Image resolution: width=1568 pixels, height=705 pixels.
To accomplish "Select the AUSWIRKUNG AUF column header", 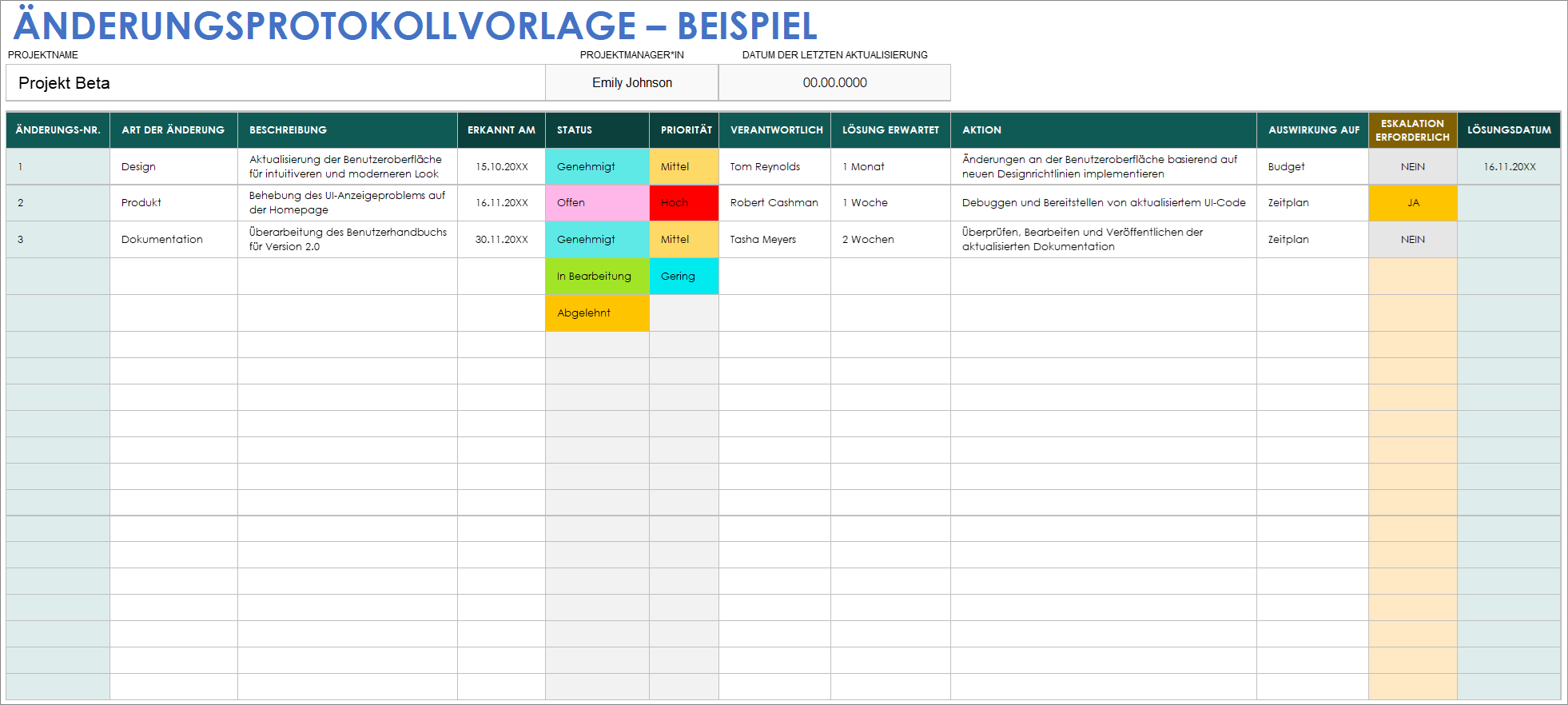I will (x=1313, y=130).
